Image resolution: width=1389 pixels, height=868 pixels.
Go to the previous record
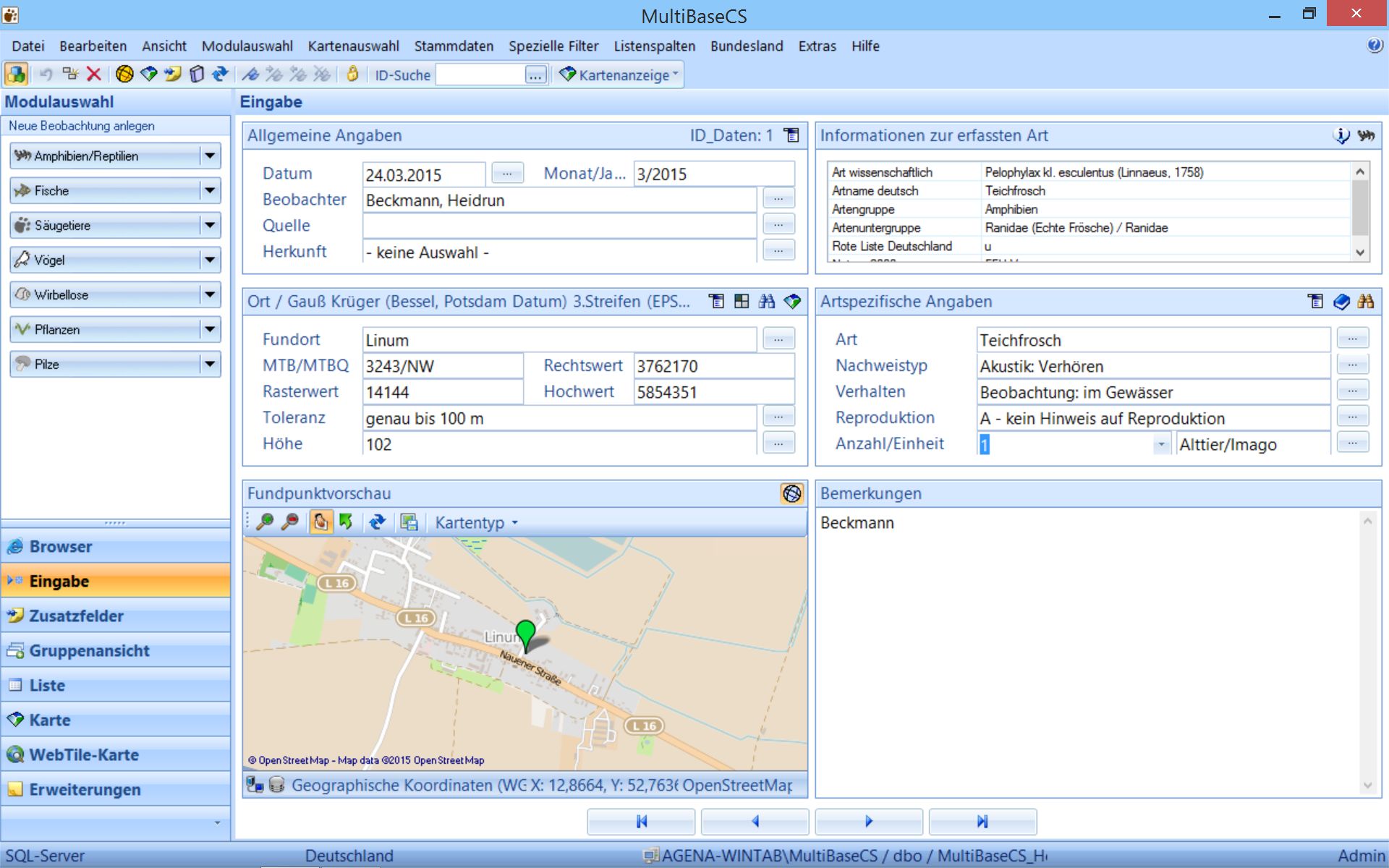[x=755, y=821]
